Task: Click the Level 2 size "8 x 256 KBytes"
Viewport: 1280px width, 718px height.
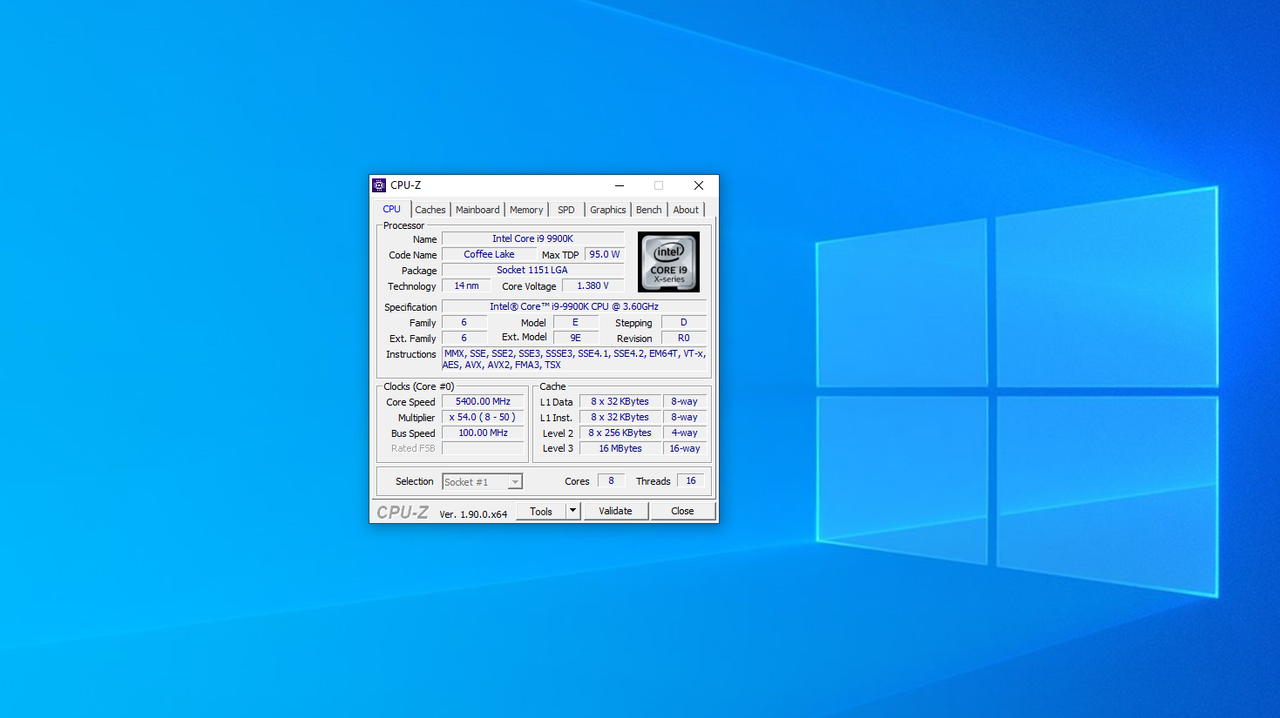Action: pyautogui.click(x=620, y=433)
